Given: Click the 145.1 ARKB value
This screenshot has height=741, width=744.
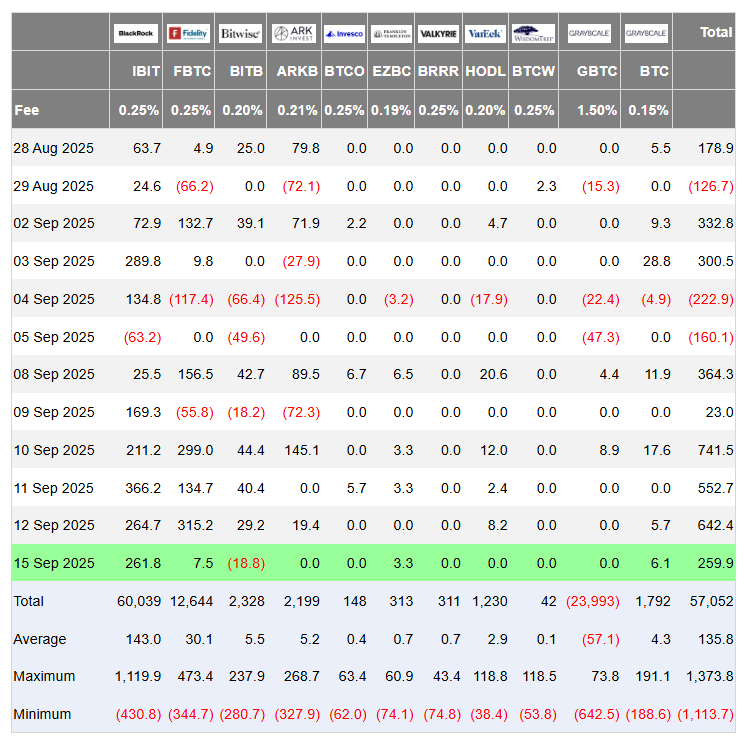Looking at the screenshot, I should (302, 450).
